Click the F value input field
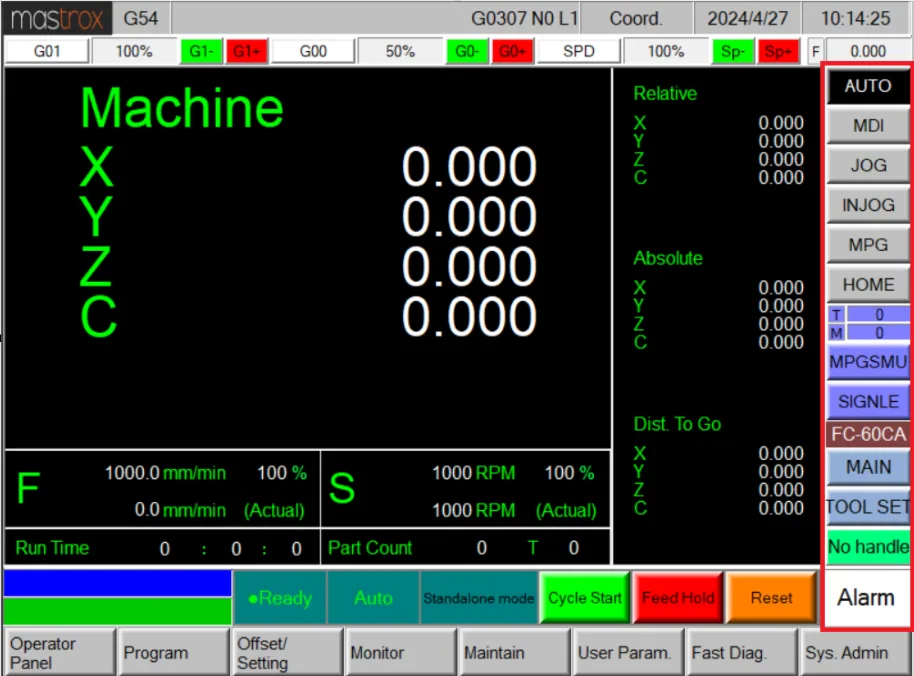The width and height of the screenshot is (914, 676). [867, 51]
